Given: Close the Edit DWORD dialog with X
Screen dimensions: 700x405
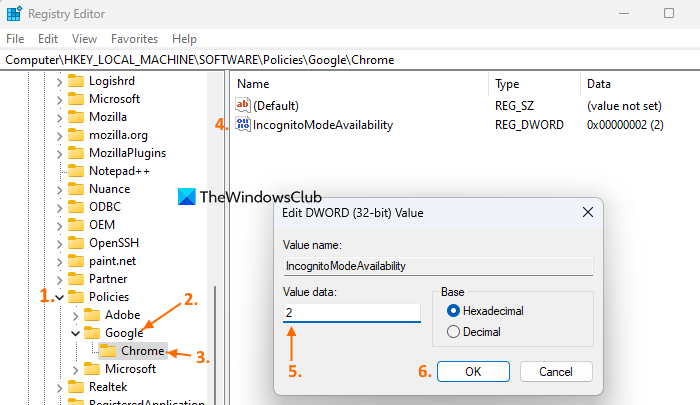Looking at the screenshot, I should [x=588, y=212].
